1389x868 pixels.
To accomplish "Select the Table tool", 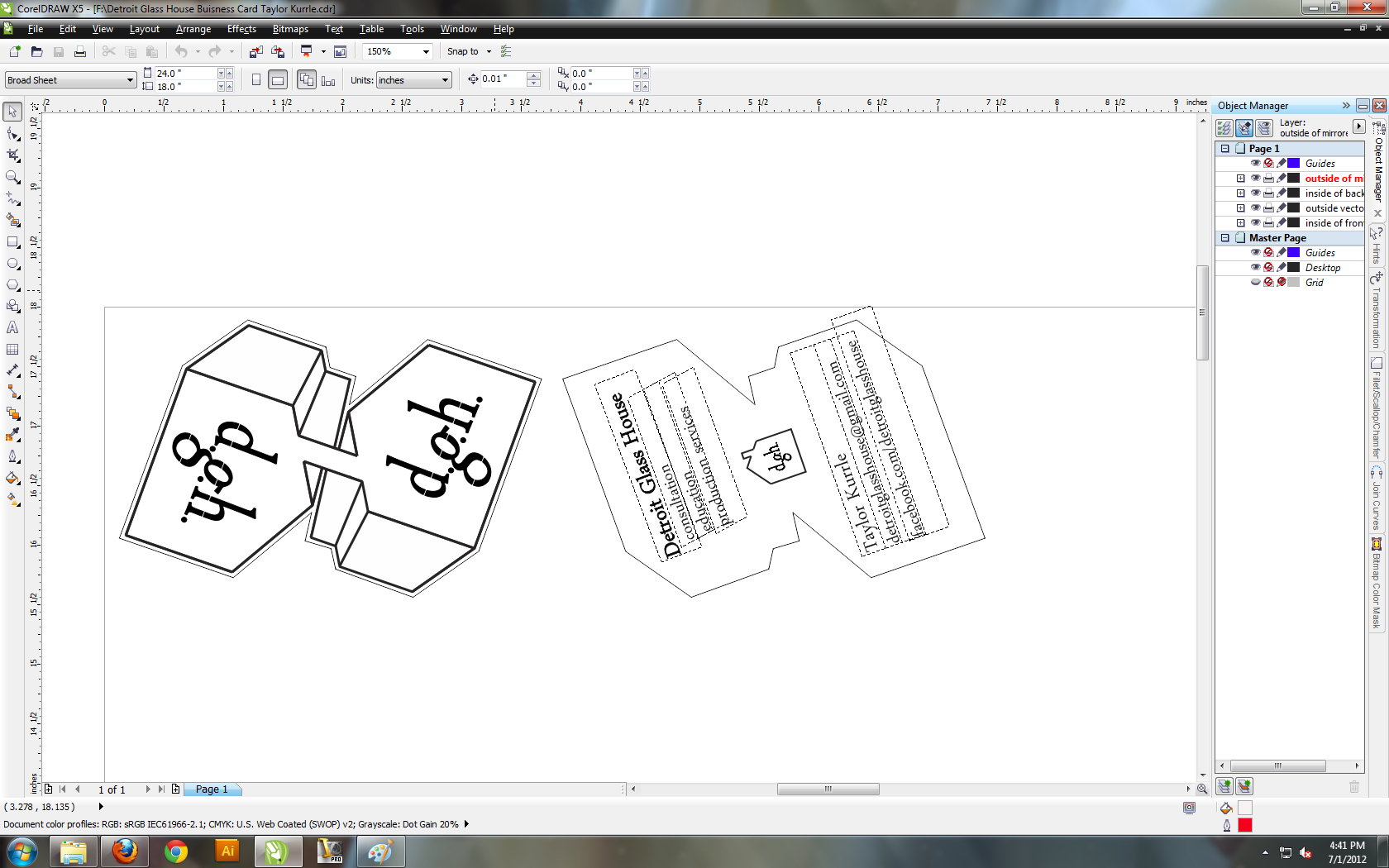I will pyautogui.click(x=12, y=349).
